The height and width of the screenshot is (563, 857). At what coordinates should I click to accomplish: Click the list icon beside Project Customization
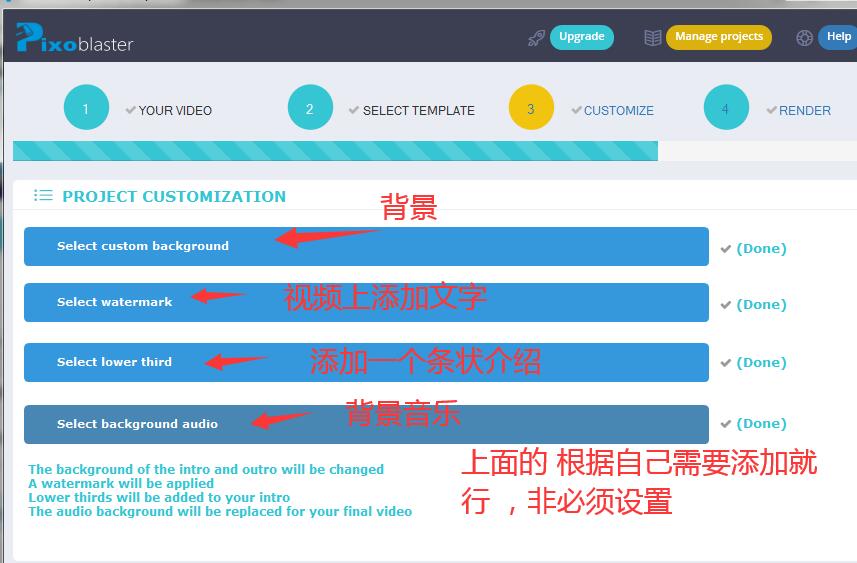pos(43,195)
